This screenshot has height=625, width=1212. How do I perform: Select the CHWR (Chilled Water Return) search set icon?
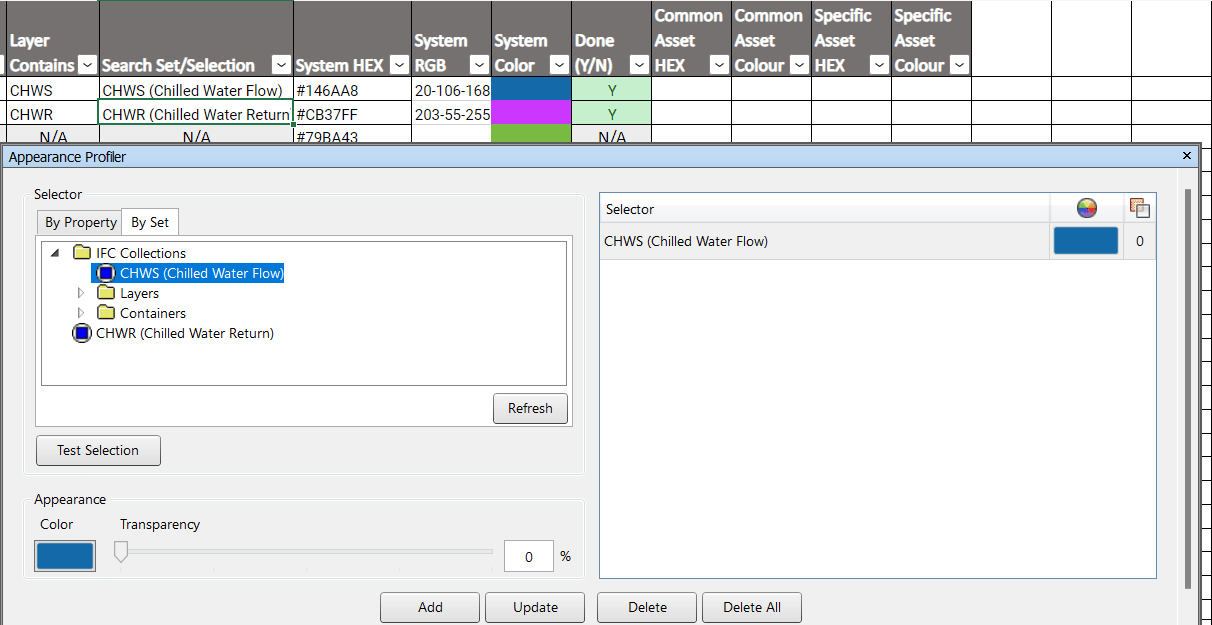[x=81, y=333]
